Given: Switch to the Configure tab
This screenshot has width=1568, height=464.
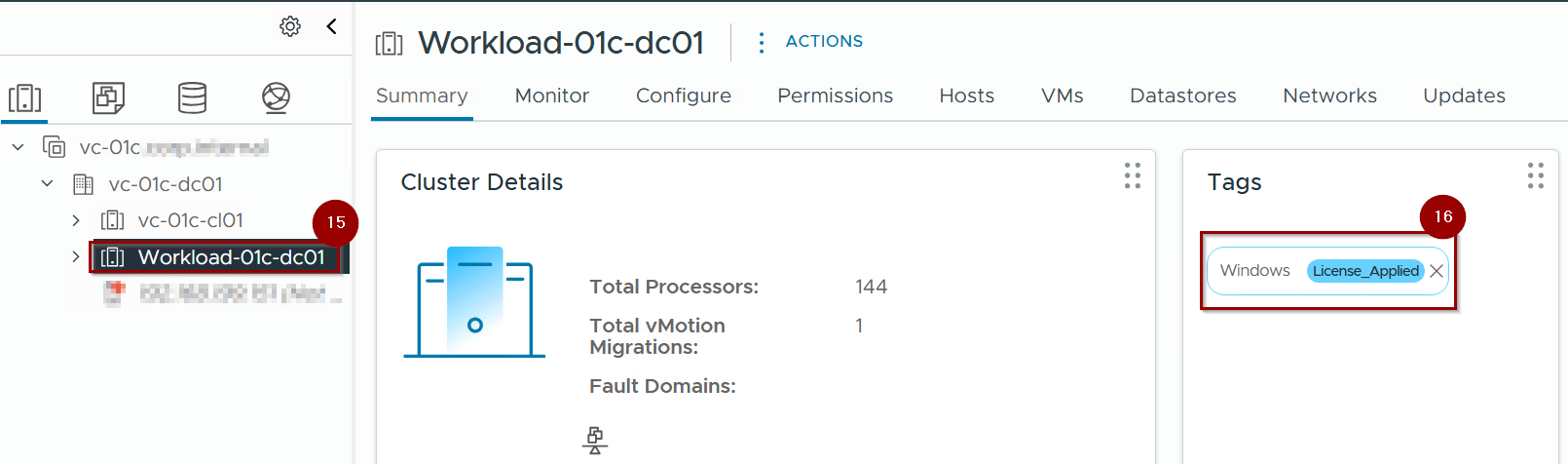Looking at the screenshot, I should (x=683, y=96).
